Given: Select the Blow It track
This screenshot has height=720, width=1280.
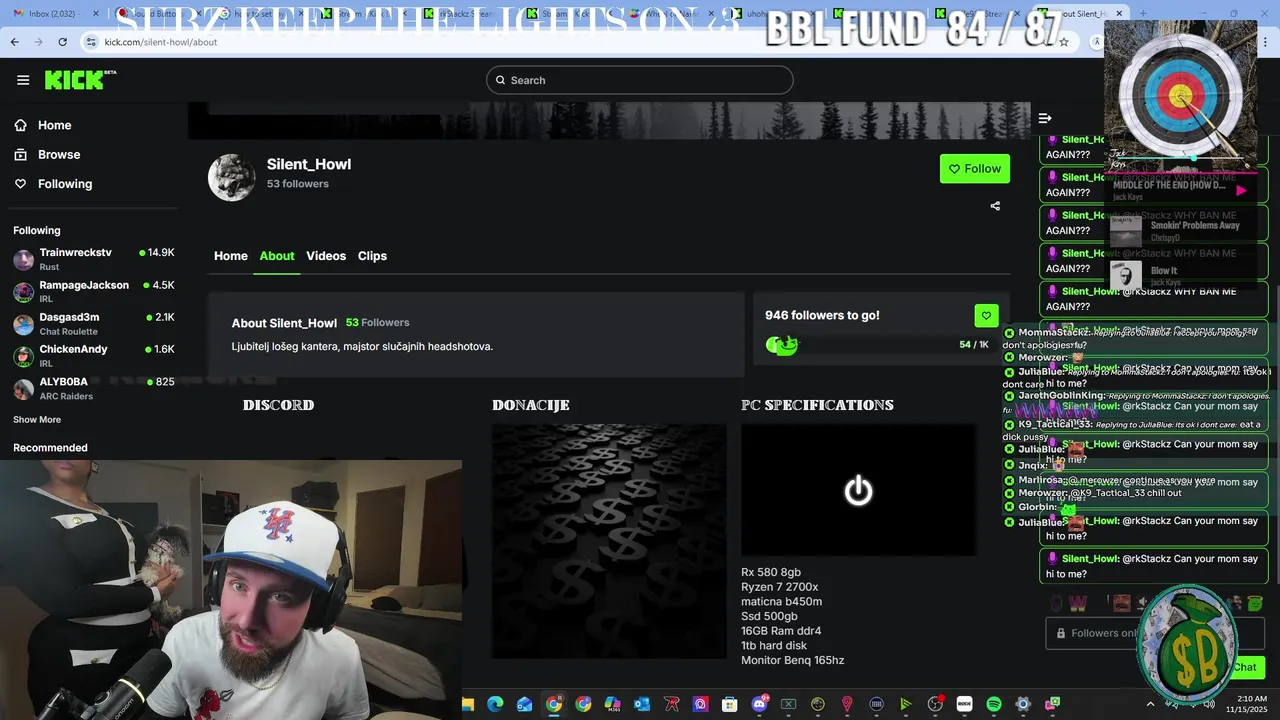Looking at the screenshot, I should pyautogui.click(x=1180, y=275).
